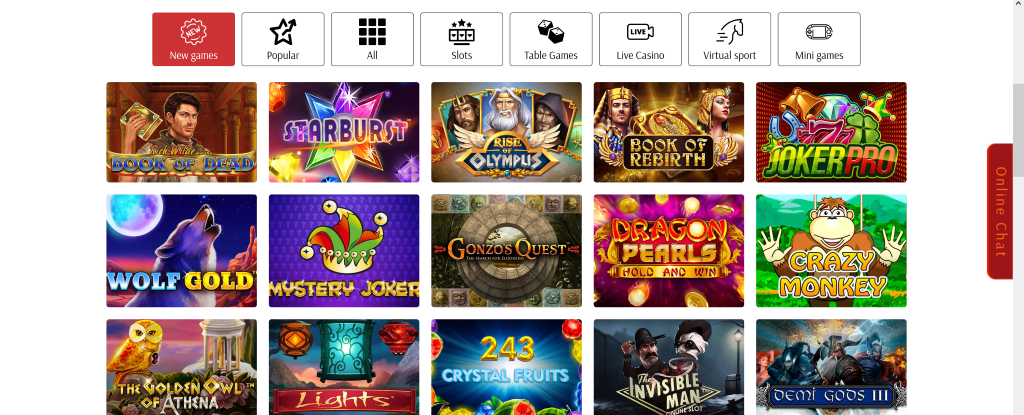Show All games grid icon
This screenshot has height=415, width=1024.
tap(372, 31)
